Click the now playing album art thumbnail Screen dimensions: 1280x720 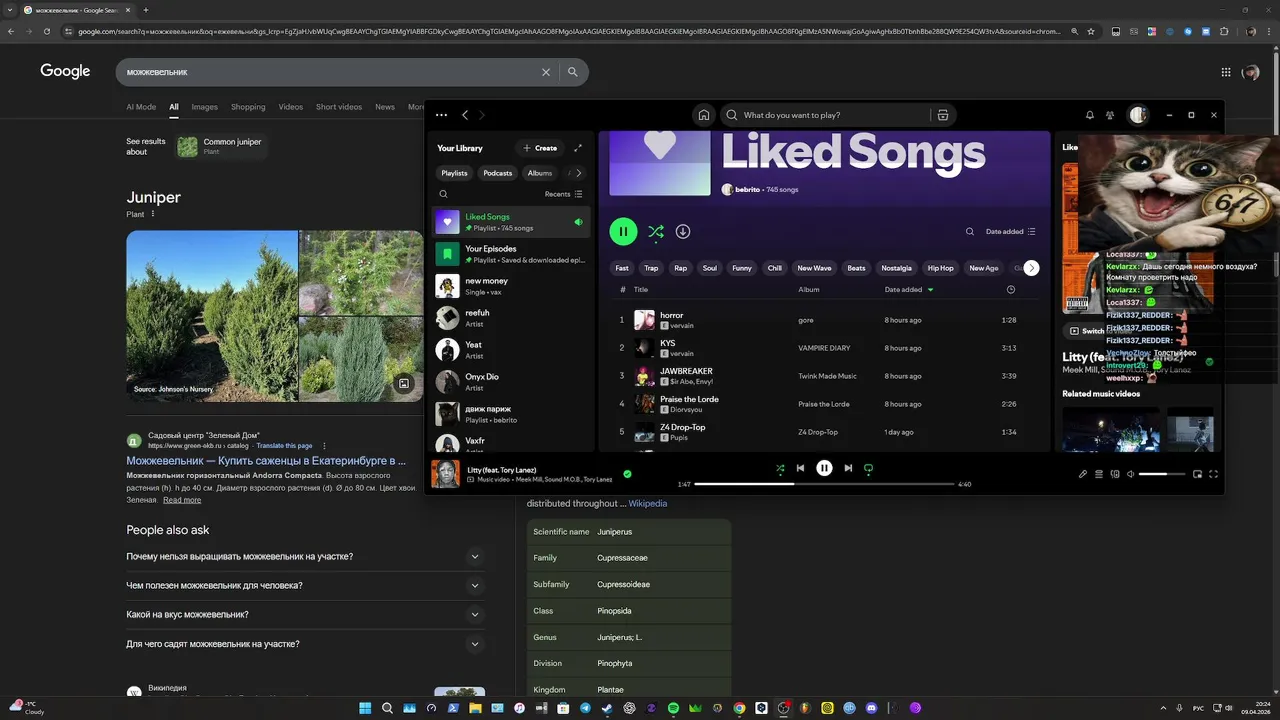[x=445, y=474]
